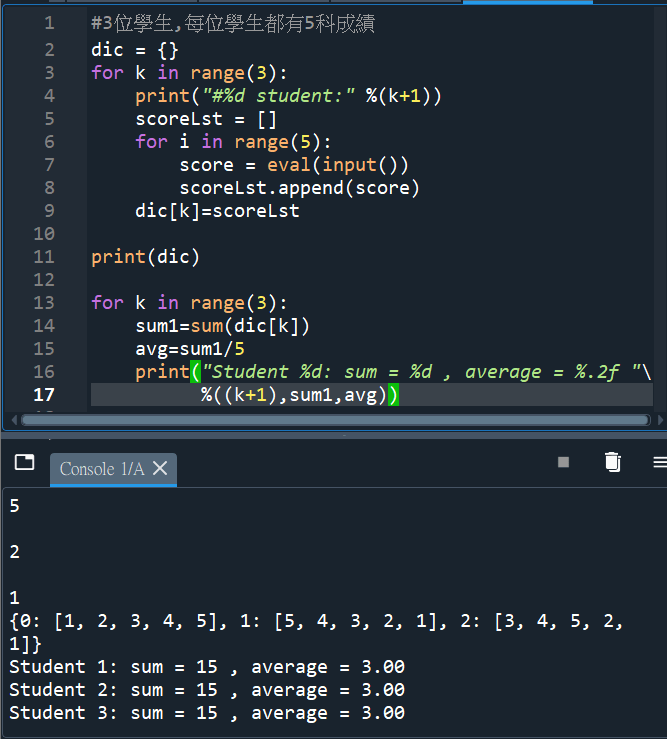This screenshot has height=739, width=667.
Task: Click the dictionary output line in console
Action: point(316,632)
